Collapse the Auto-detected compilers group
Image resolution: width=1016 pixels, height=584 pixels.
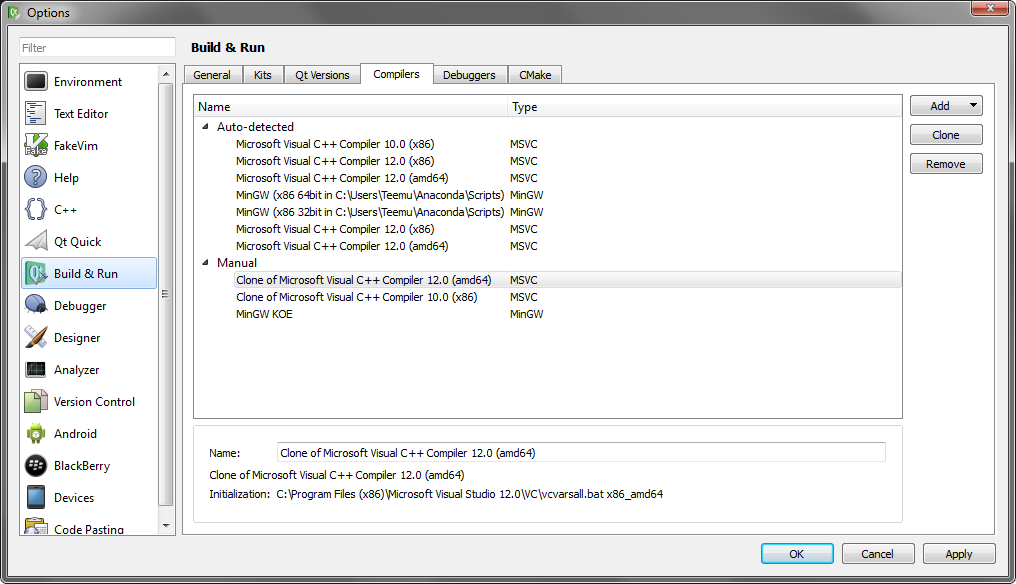tap(205, 127)
